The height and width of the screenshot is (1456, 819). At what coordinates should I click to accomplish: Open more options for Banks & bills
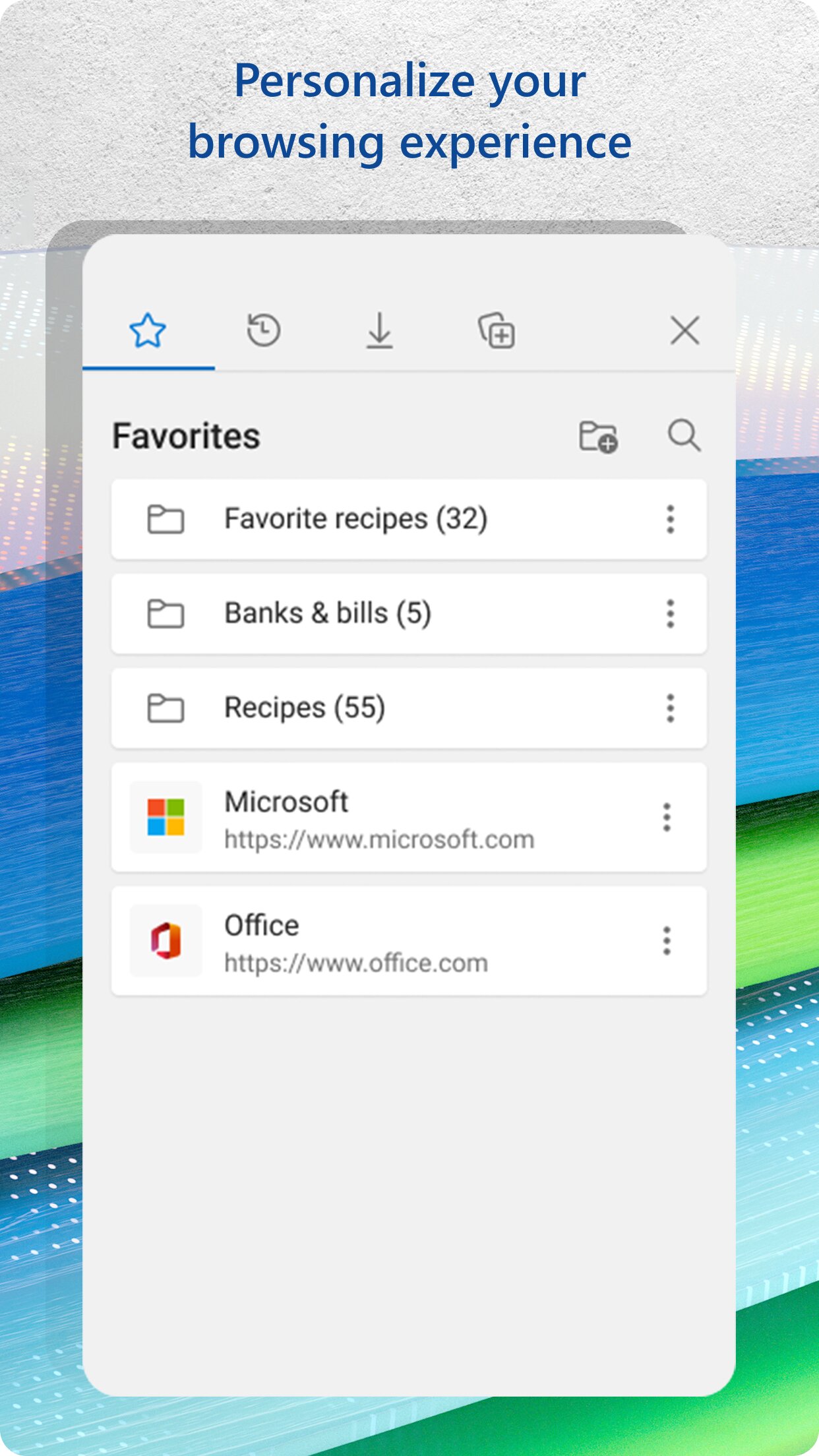671,614
